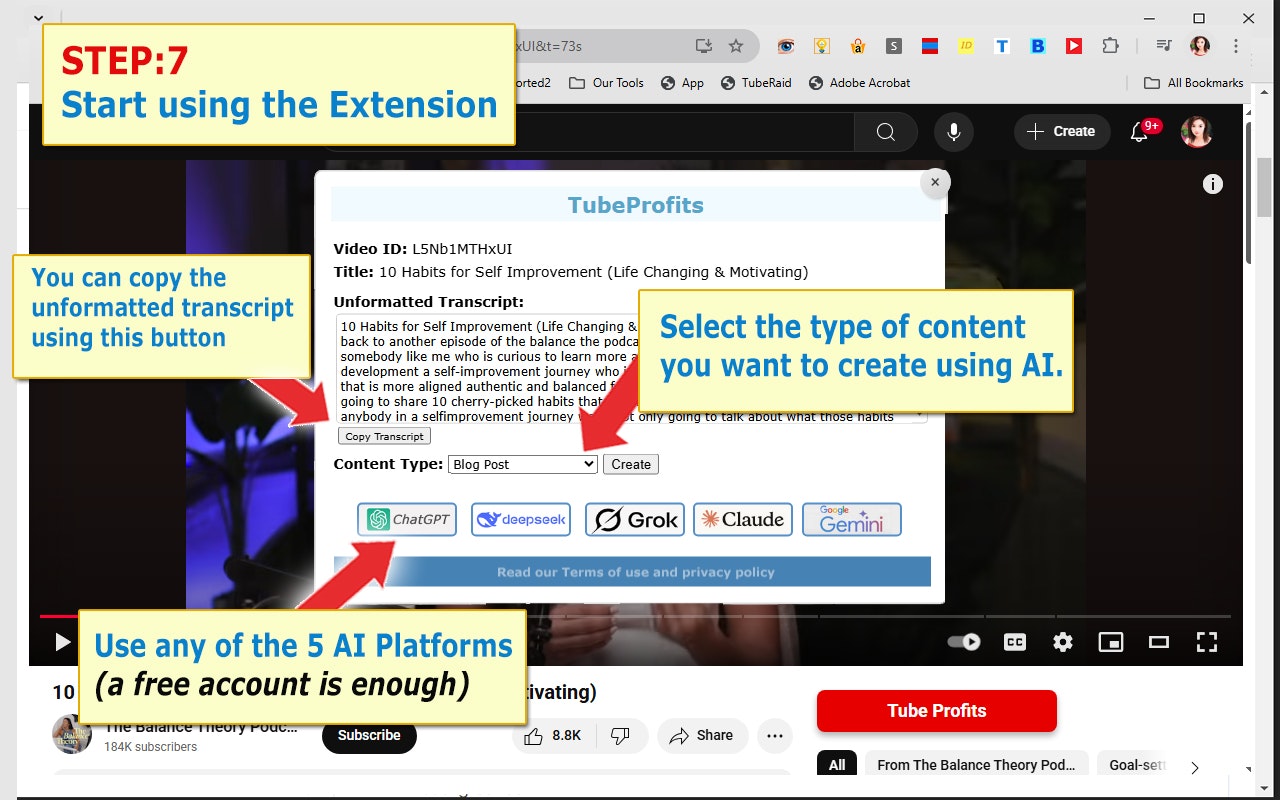
Task: Open Chrome three-dot menu
Action: coord(1236,46)
